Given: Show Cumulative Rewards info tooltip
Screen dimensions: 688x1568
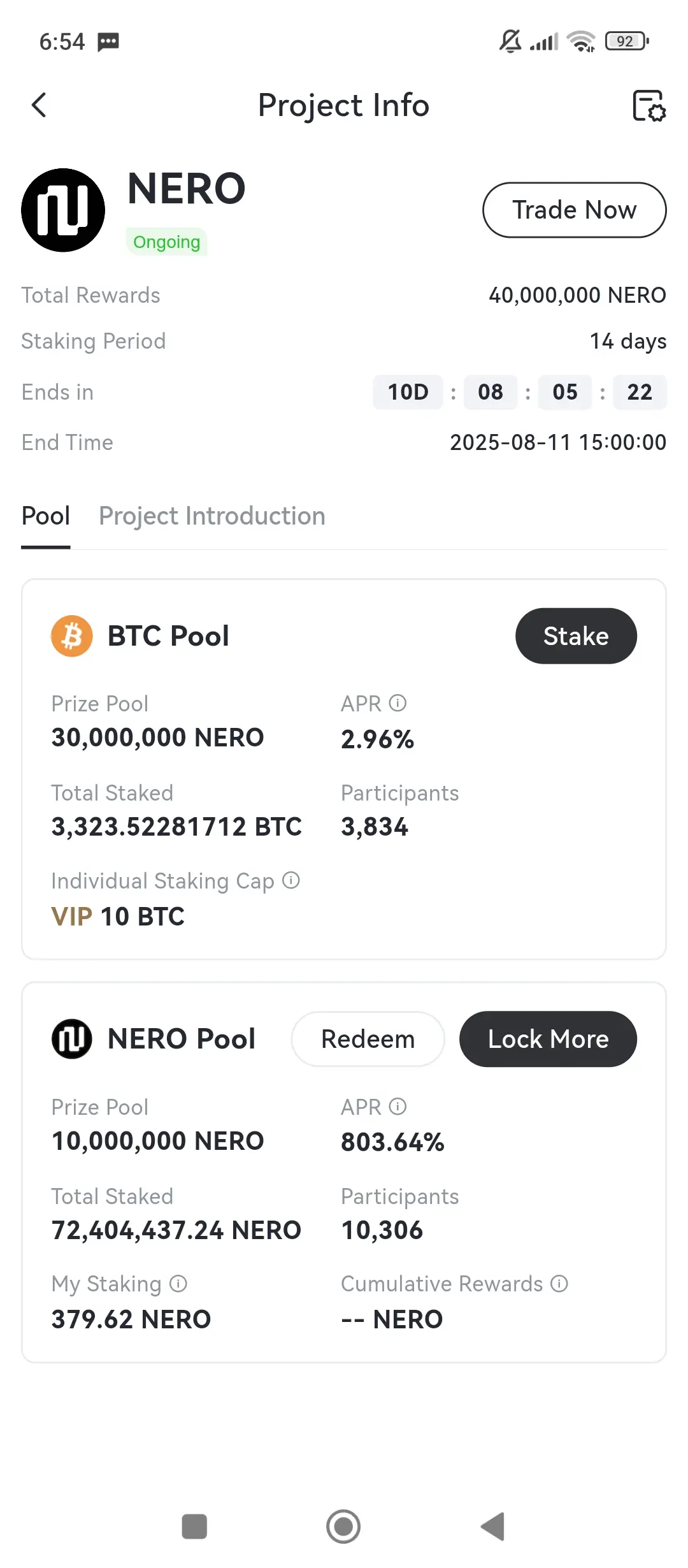Looking at the screenshot, I should pos(559,1284).
